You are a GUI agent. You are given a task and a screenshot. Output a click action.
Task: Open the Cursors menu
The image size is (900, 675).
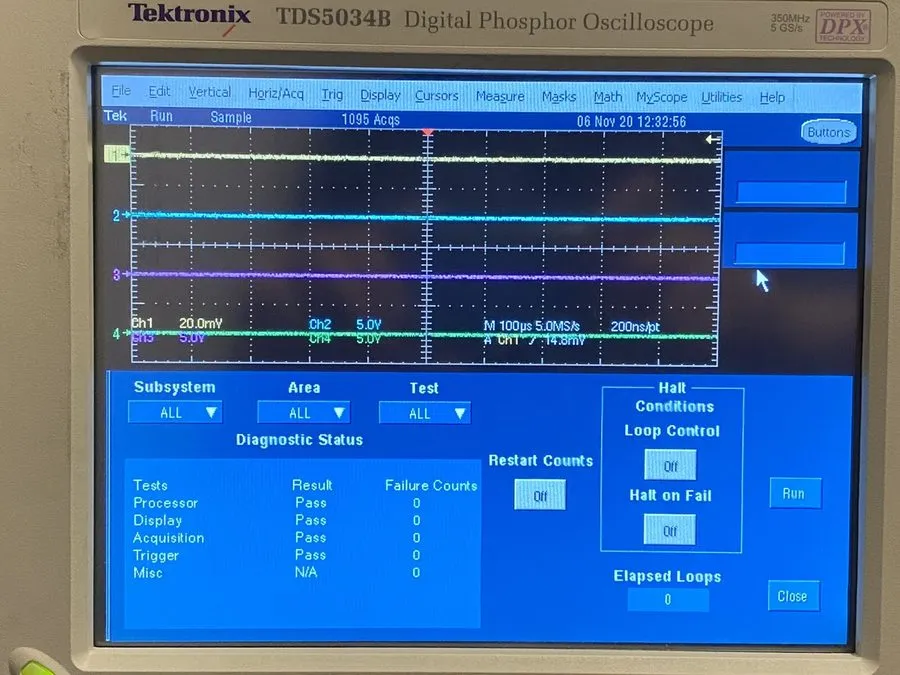point(437,96)
